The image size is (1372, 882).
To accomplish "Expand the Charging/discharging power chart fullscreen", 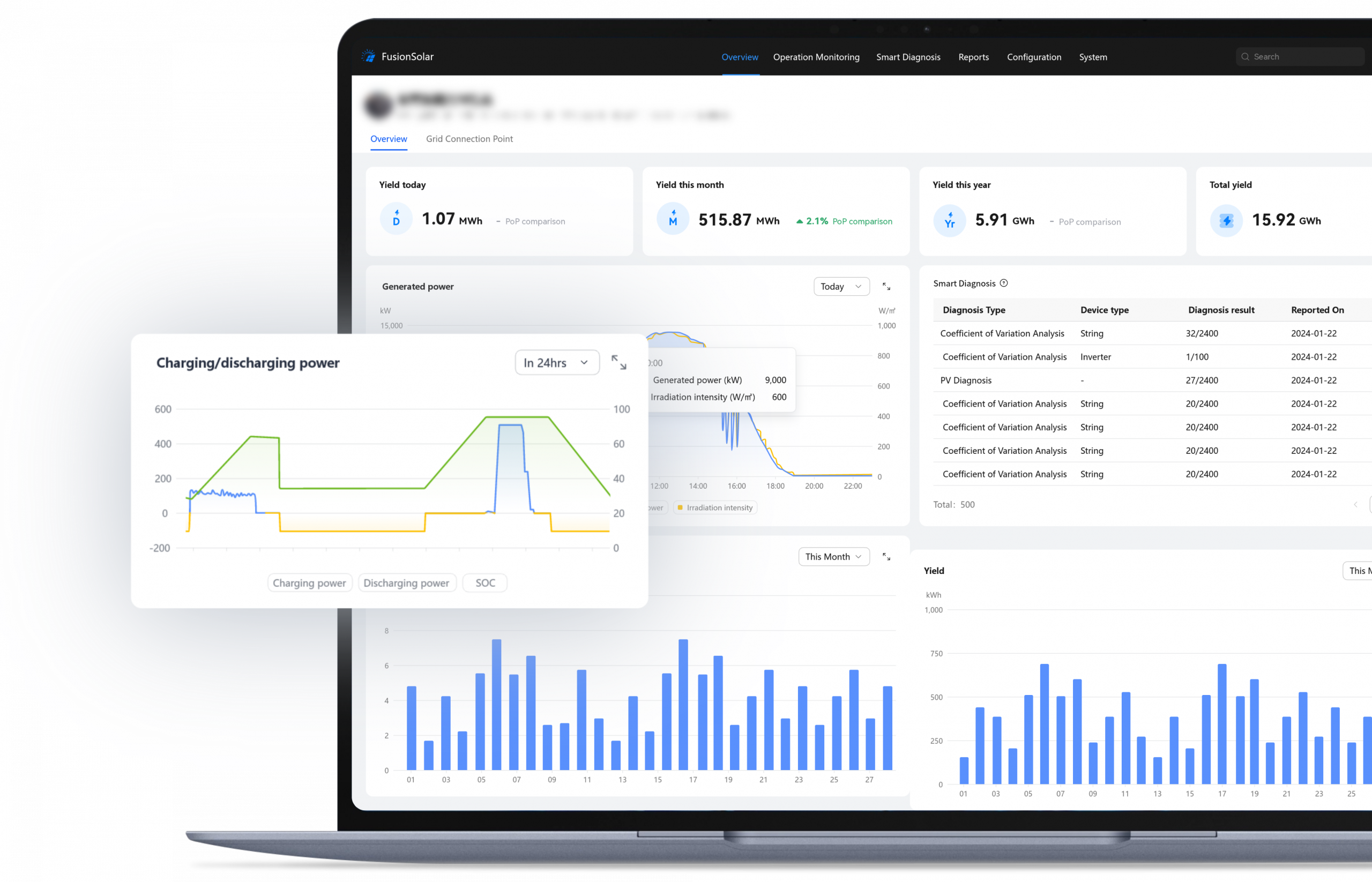I will click(618, 363).
